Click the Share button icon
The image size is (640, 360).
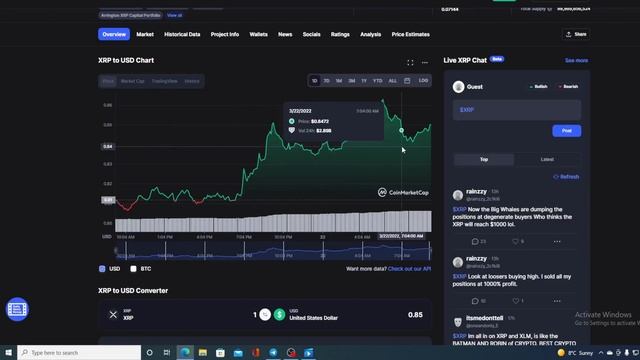tap(569, 34)
